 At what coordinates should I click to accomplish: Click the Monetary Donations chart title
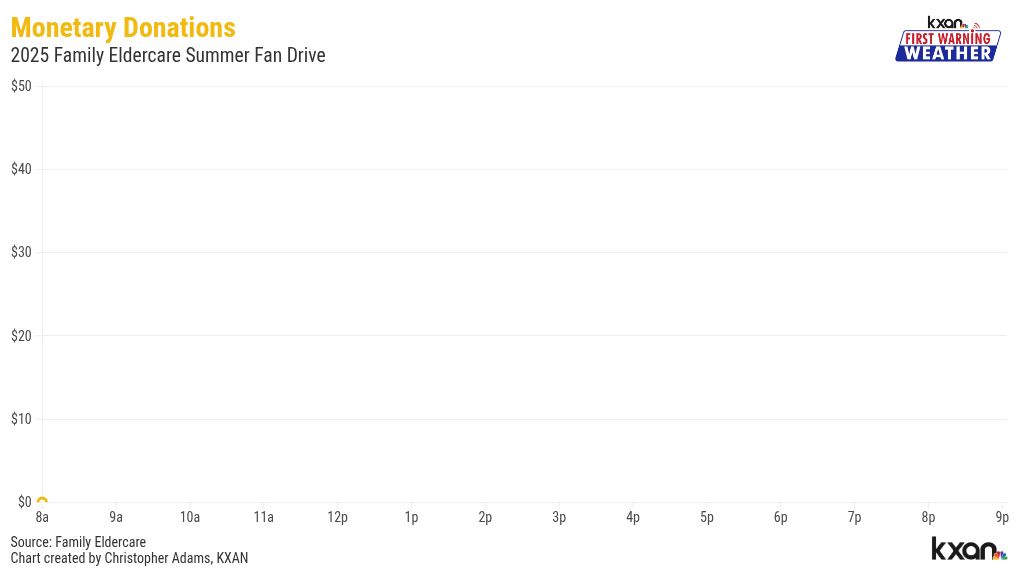point(123,28)
